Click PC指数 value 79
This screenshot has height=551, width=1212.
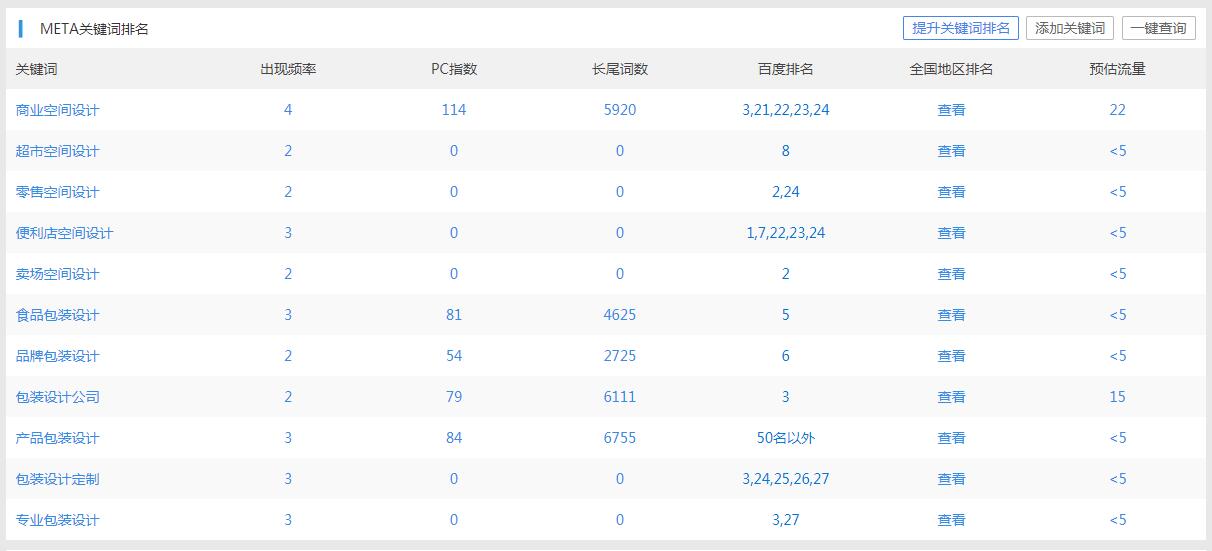[x=454, y=397]
